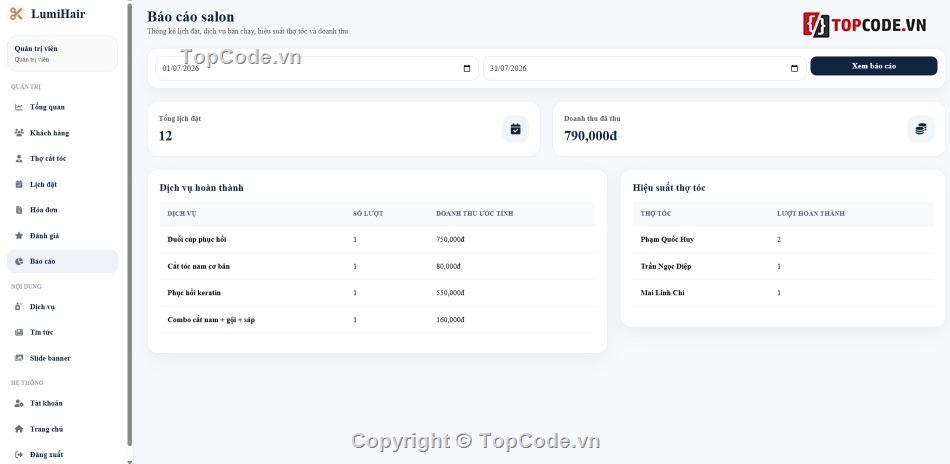
Task: Click the Dịch vụ hoàn thành heading
Action: (x=202, y=188)
